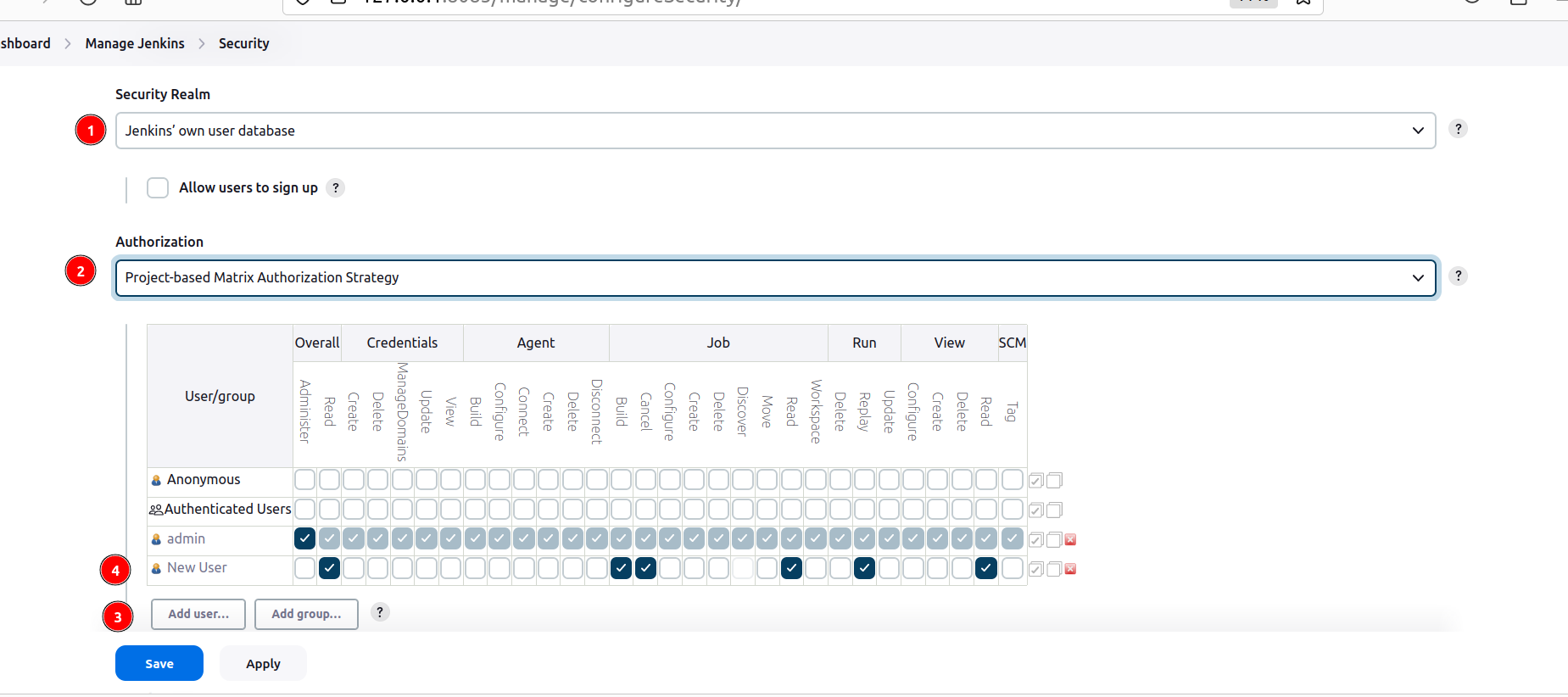The height and width of the screenshot is (697, 1568).
Task: Click the Add group… button
Action: pyautogui.click(x=306, y=614)
